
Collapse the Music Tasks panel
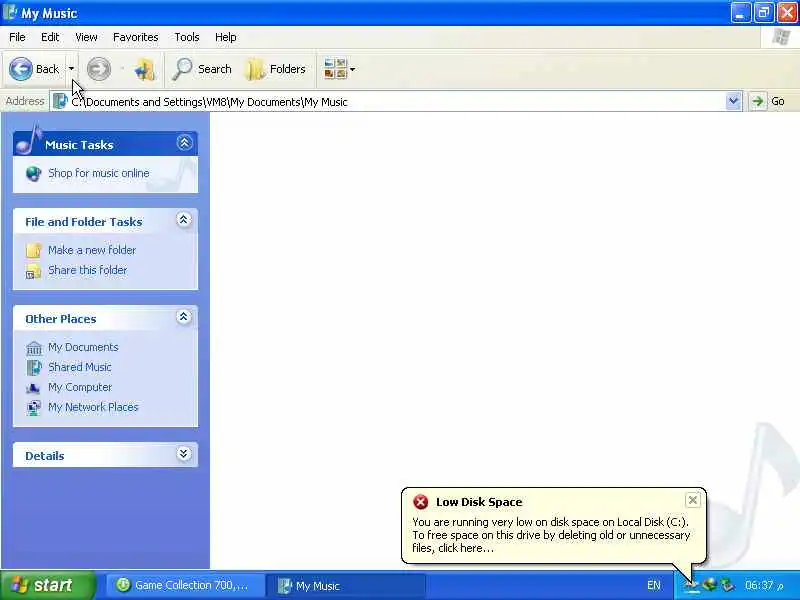[x=184, y=142]
